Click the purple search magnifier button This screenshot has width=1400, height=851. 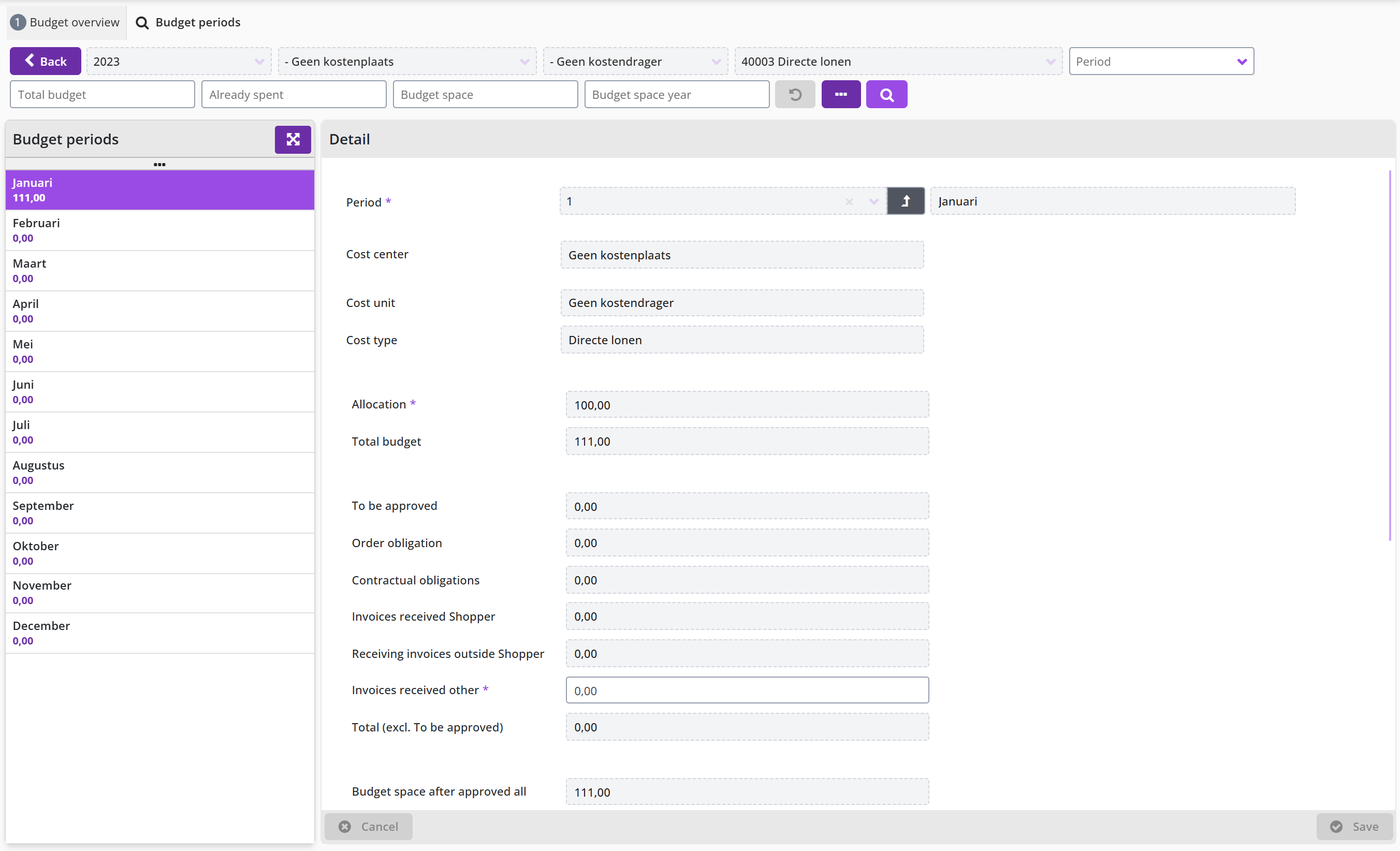(x=886, y=94)
